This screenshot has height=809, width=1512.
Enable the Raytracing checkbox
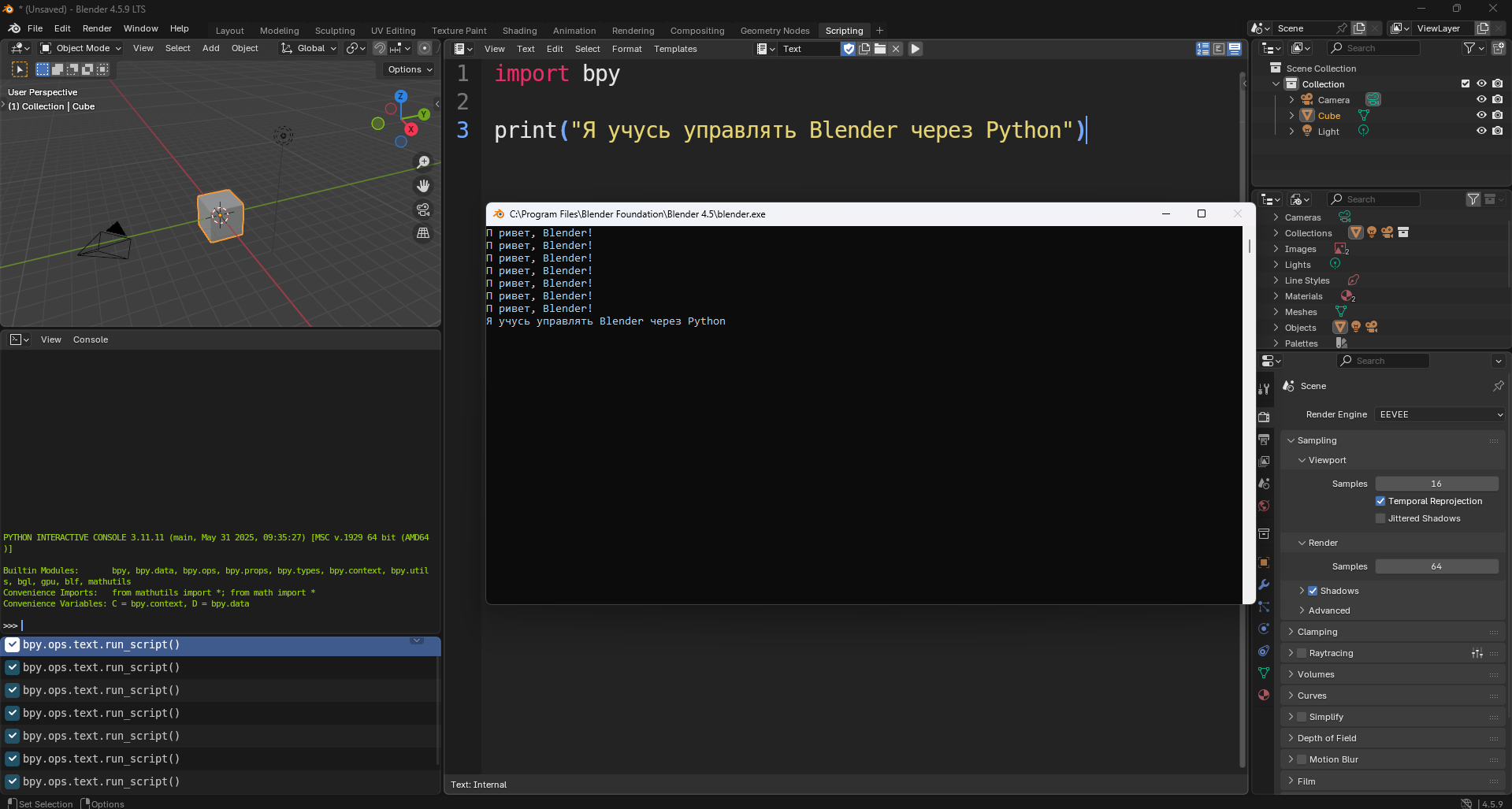pos(1302,653)
